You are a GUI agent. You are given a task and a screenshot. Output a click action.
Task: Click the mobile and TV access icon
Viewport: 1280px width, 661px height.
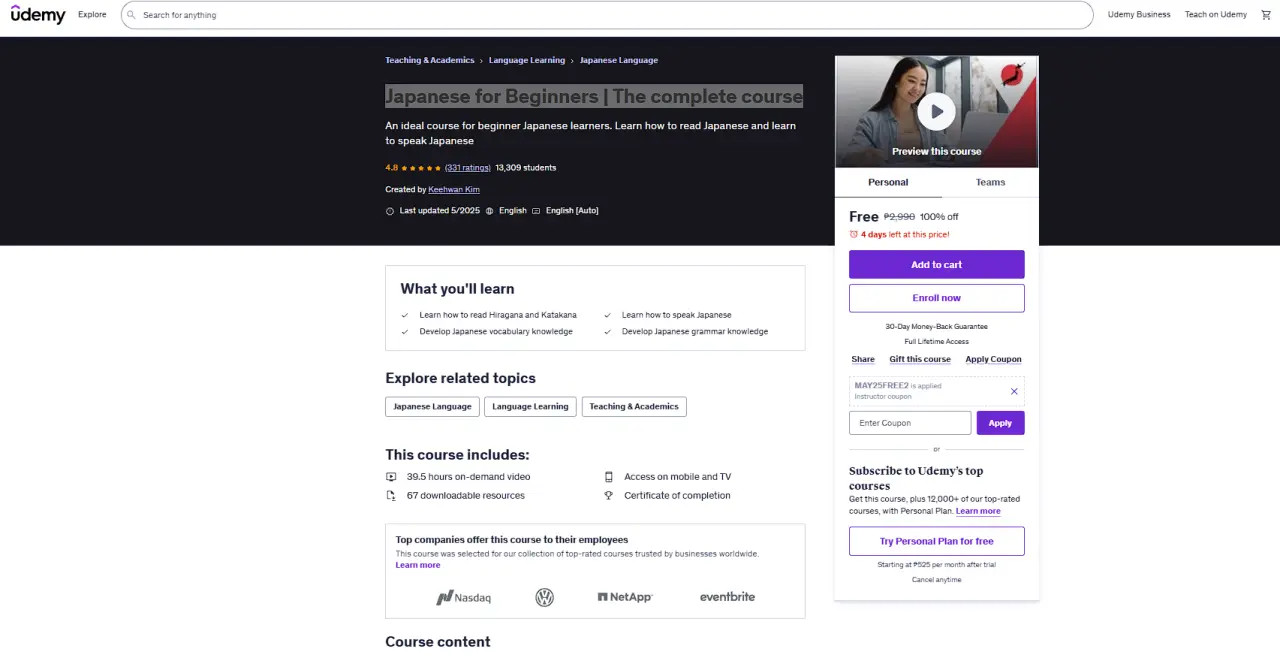pyautogui.click(x=608, y=477)
